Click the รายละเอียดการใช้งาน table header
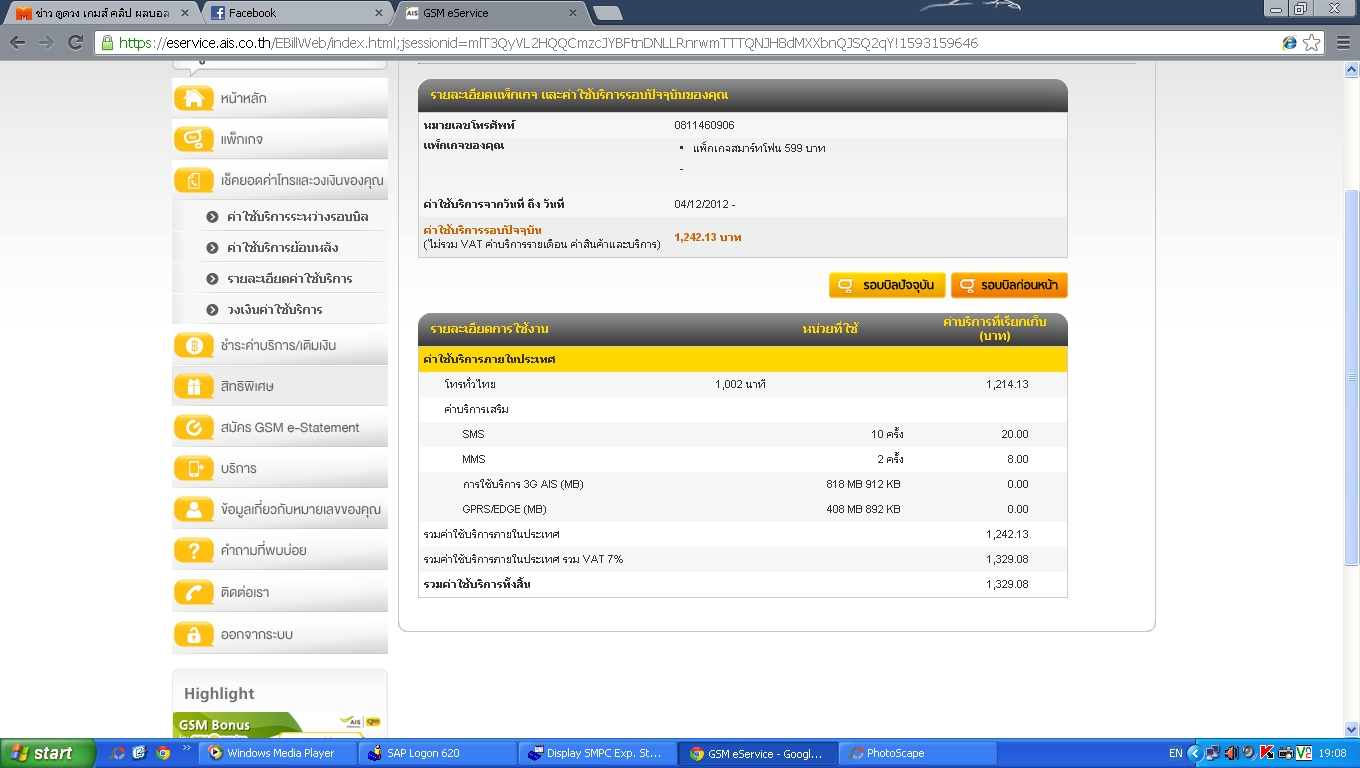Viewport: 1360px width, 768px height. tap(489, 329)
